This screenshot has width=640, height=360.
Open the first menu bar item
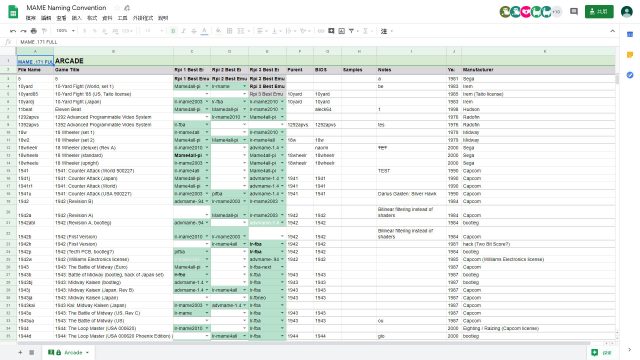pos(31,18)
